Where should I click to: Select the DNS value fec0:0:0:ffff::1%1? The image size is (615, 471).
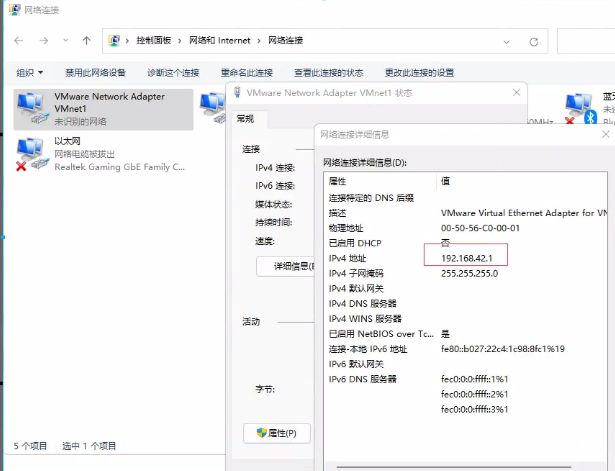tap(475, 379)
